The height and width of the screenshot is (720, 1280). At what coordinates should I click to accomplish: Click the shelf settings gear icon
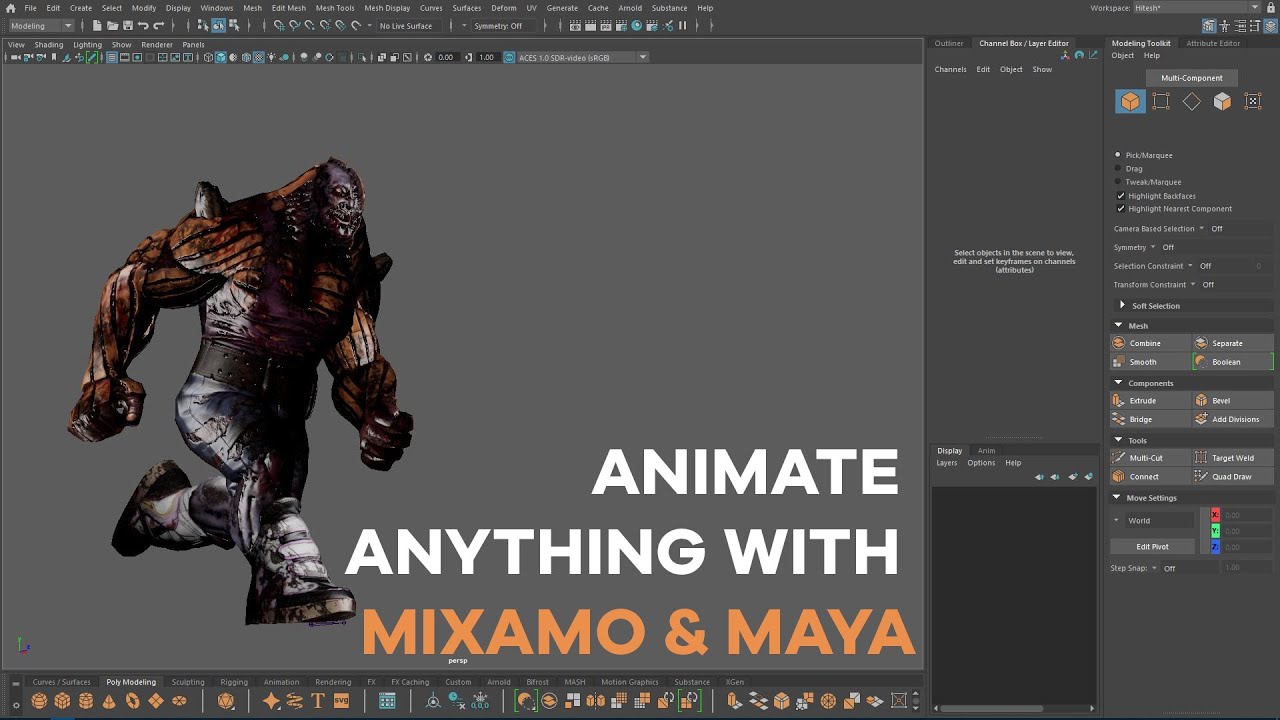16,705
